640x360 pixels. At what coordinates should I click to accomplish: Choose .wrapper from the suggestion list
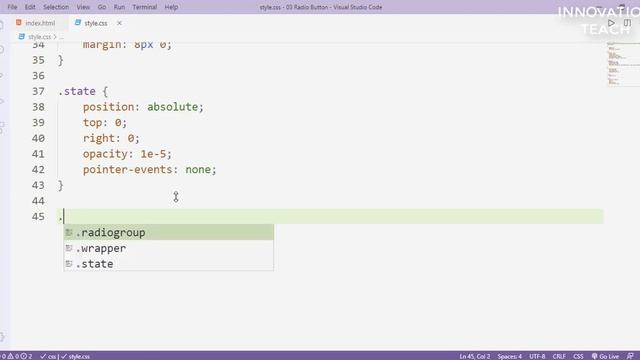(x=169, y=248)
